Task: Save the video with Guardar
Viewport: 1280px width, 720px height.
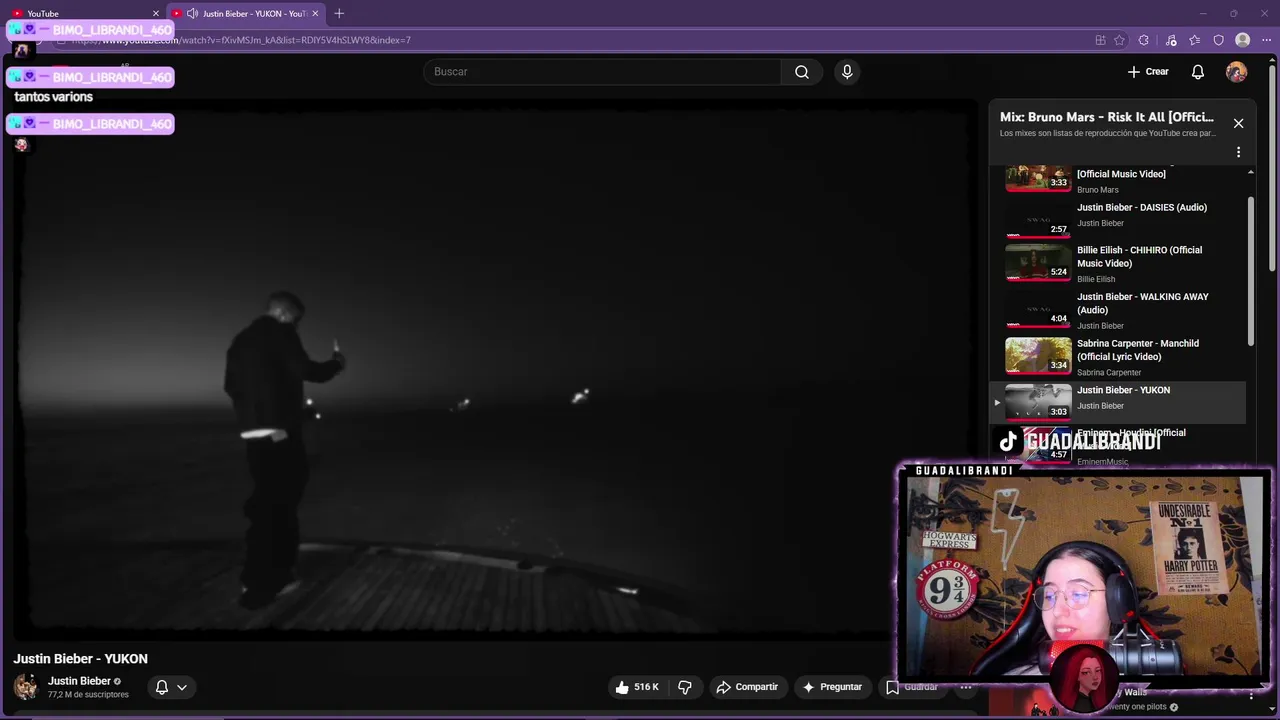Action: click(912, 687)
